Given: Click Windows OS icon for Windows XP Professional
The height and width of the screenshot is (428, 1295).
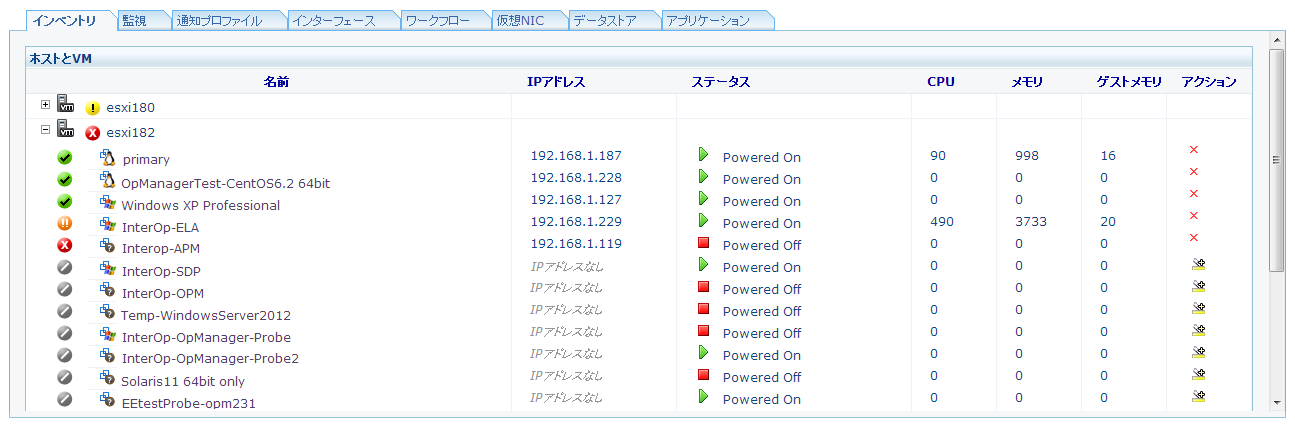Looking at the screenshot, I should pyautogui.click(x=108, y=201).
